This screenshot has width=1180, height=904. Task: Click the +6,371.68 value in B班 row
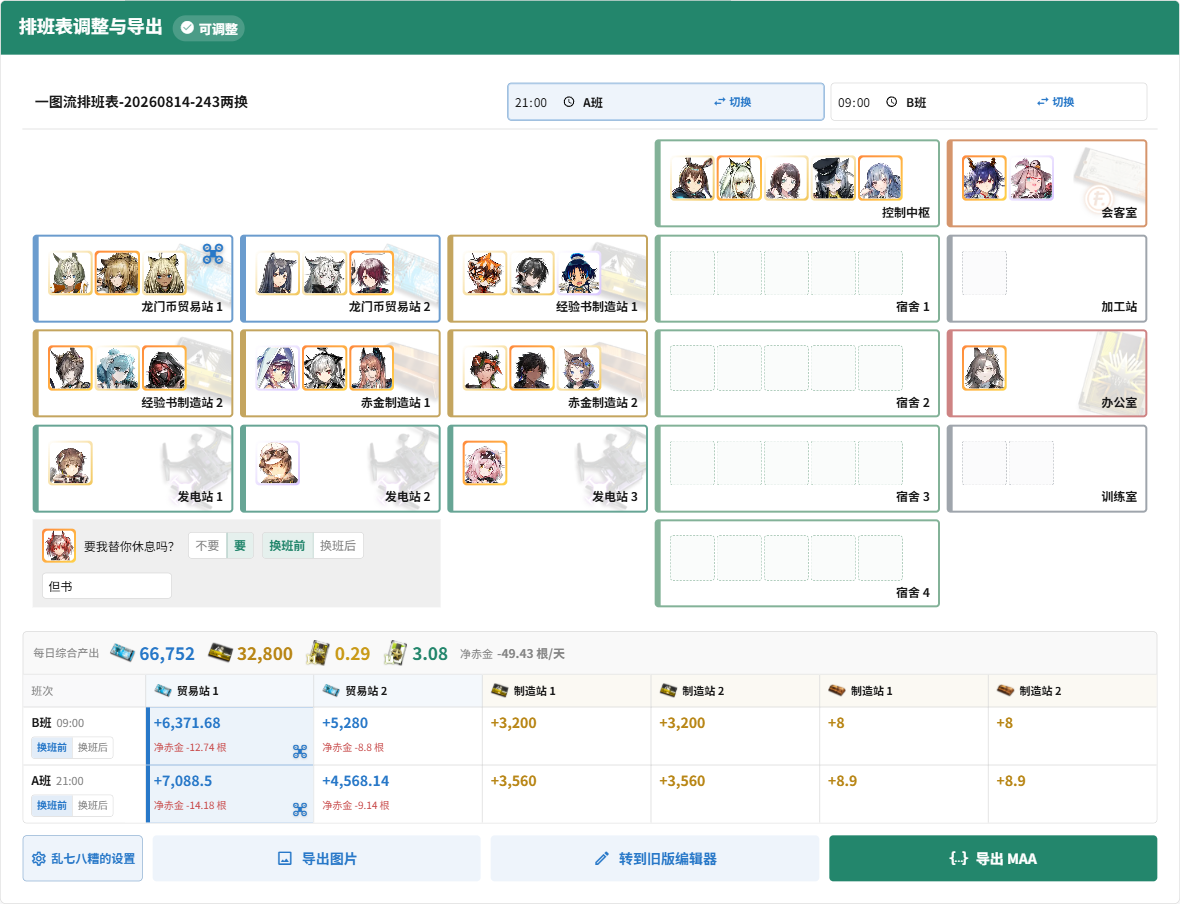click(187, 723)
